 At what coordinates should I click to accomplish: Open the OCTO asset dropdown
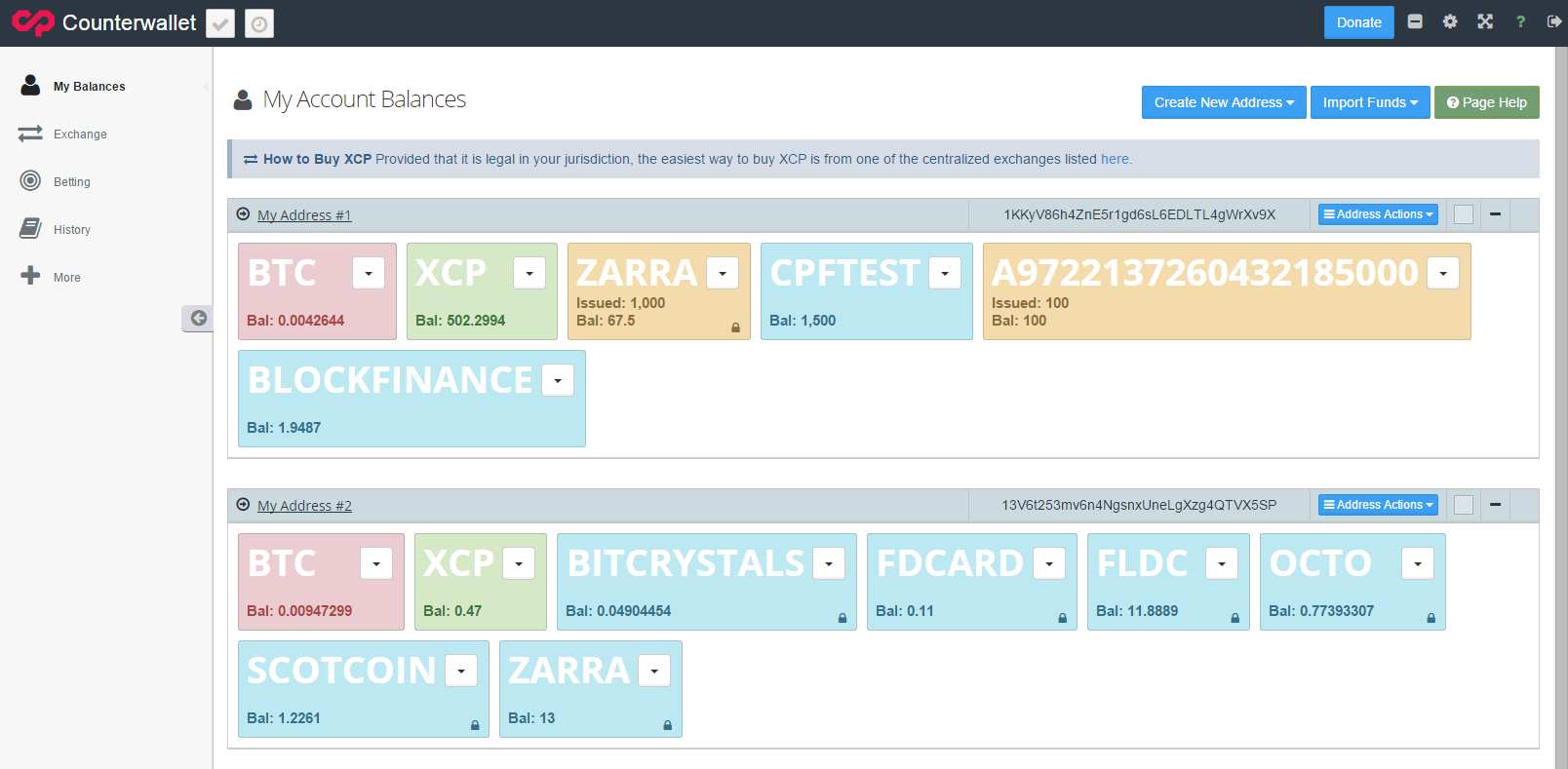(1418, 563)
